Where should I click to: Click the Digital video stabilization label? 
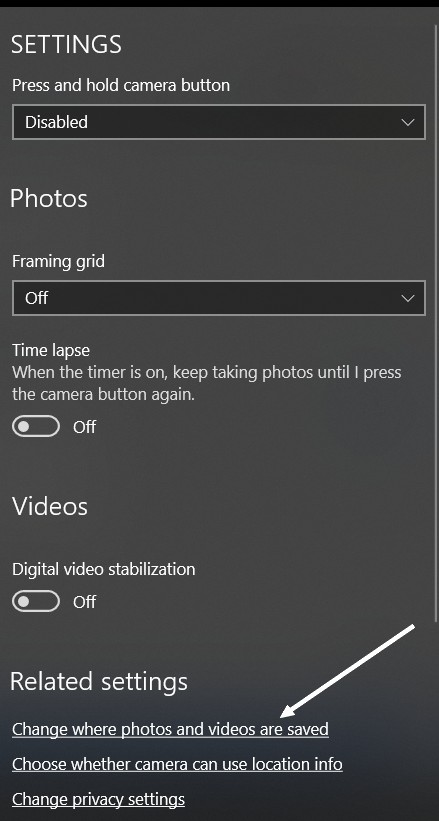104,569
